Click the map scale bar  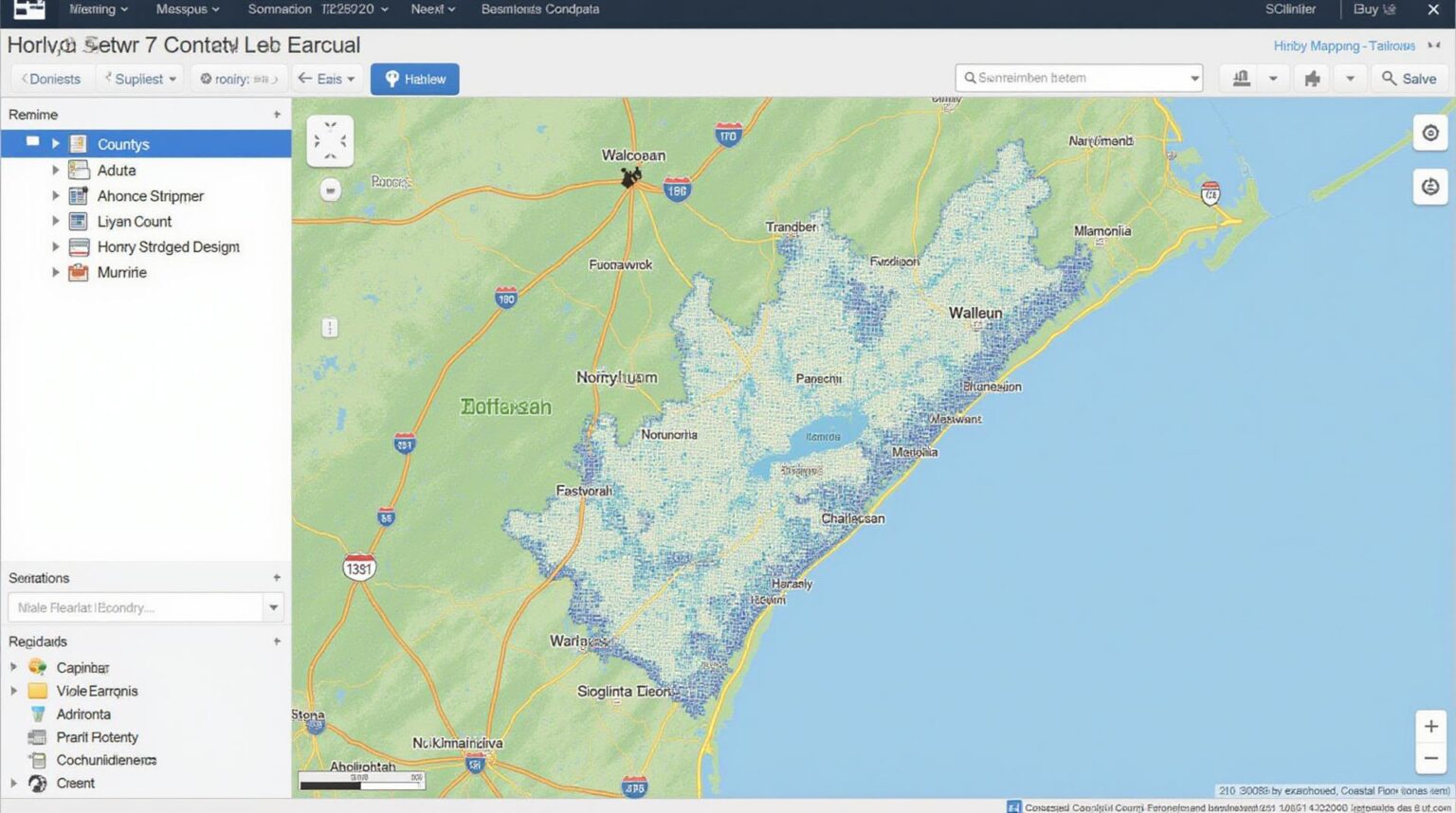361,782
